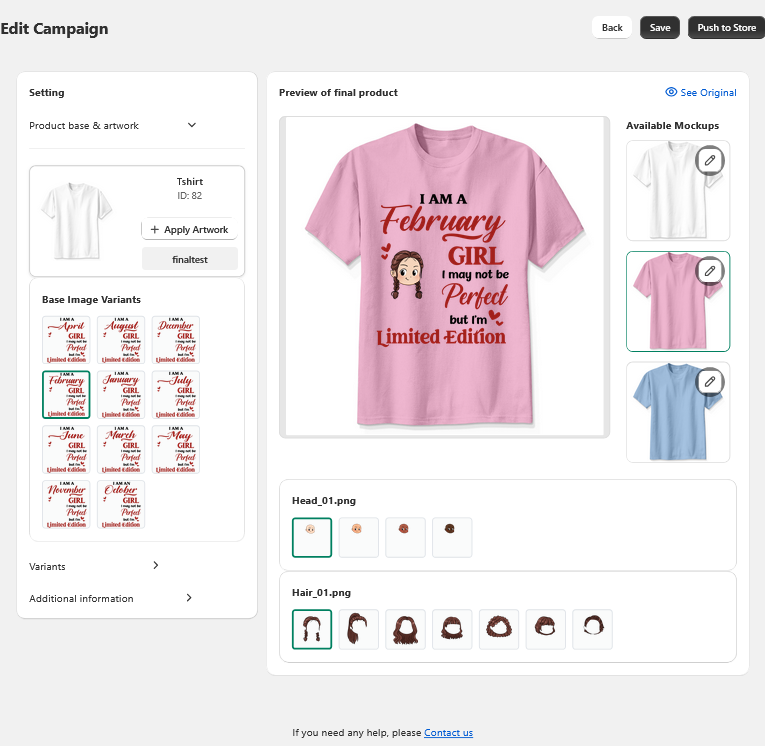765x746 pixels.
Task: Select the darkest skin tone head
Action: [x=452, y=537]
